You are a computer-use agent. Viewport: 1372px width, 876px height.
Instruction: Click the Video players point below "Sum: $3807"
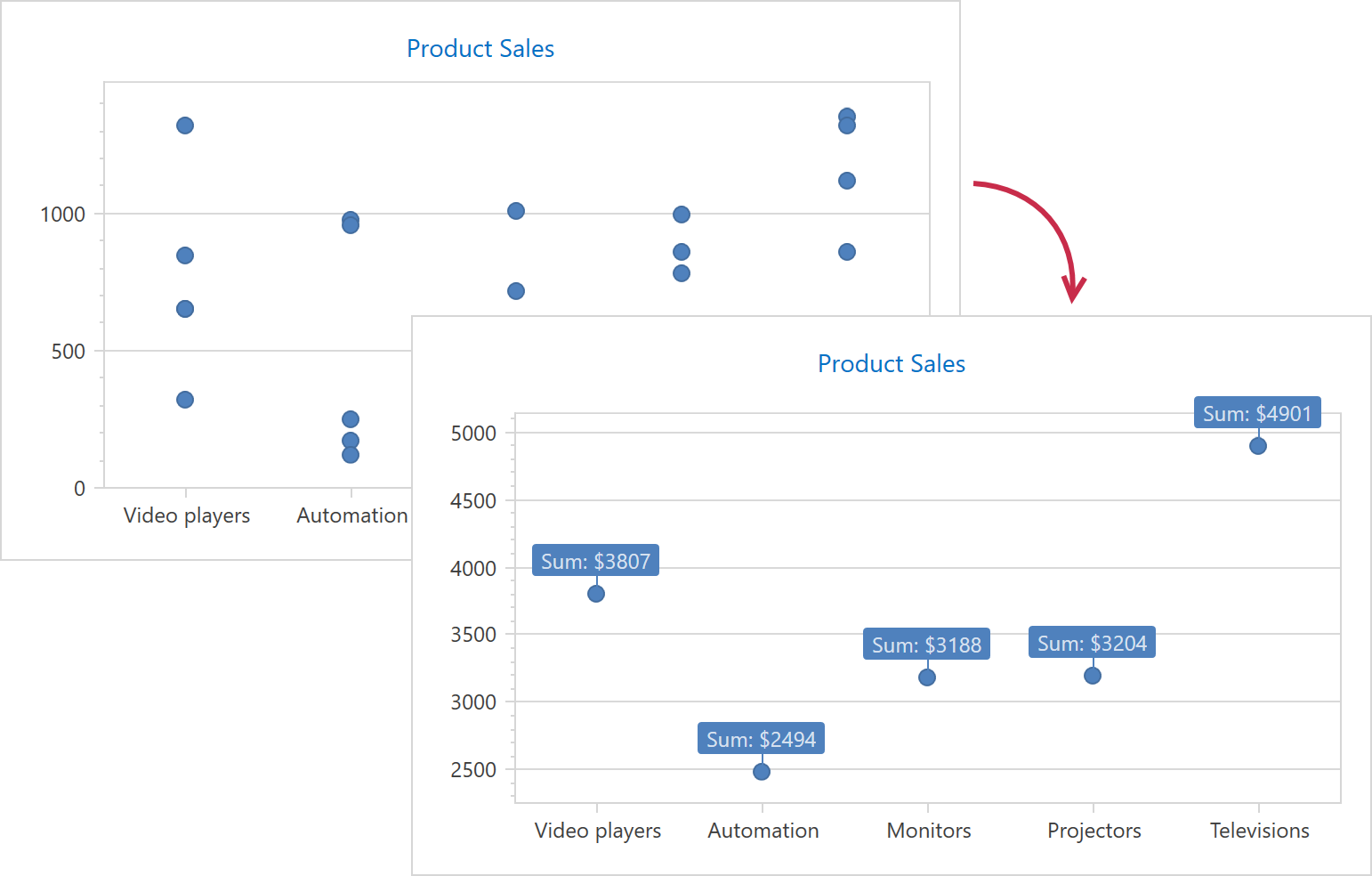tap(596, 594)
